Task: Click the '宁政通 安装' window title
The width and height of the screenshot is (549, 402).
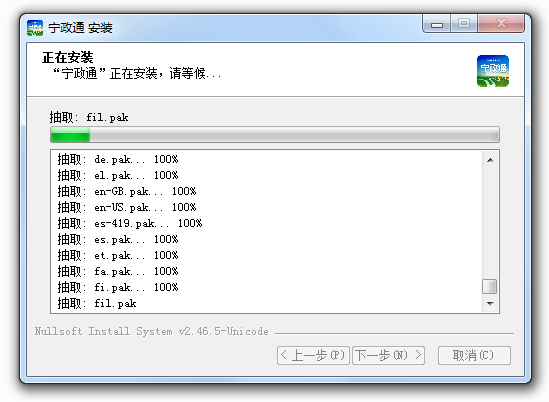Action: click(x=80, y=28)
